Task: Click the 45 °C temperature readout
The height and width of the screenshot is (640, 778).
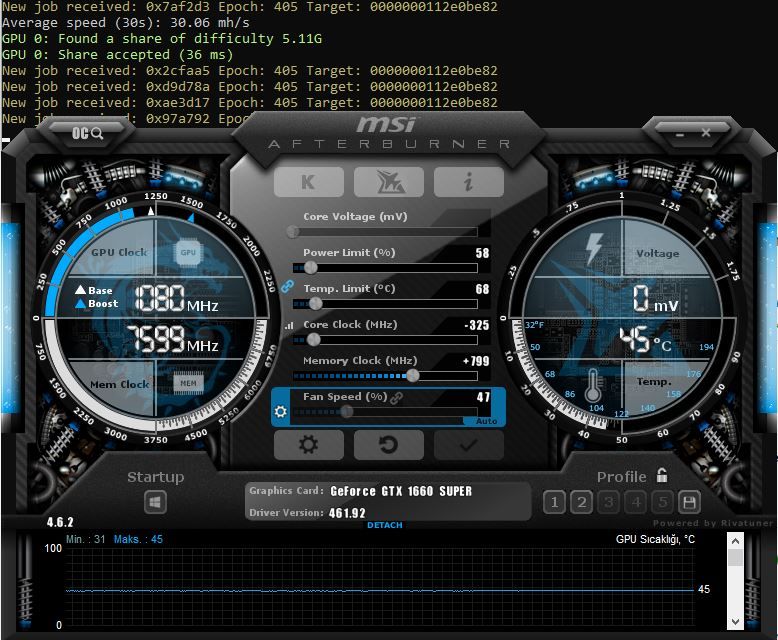Action: [645, 339]
